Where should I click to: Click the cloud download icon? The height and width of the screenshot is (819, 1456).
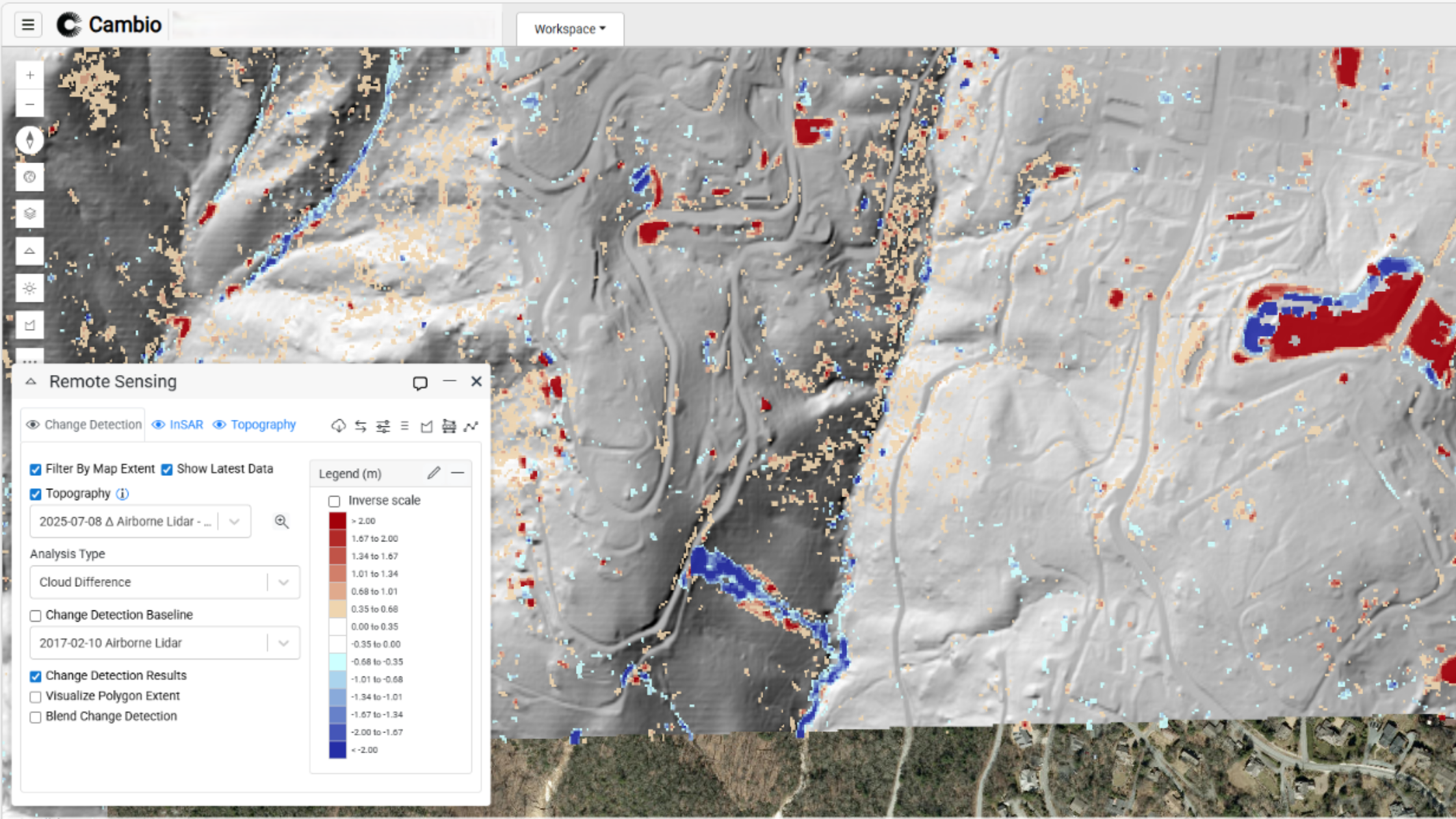[338, 426]
